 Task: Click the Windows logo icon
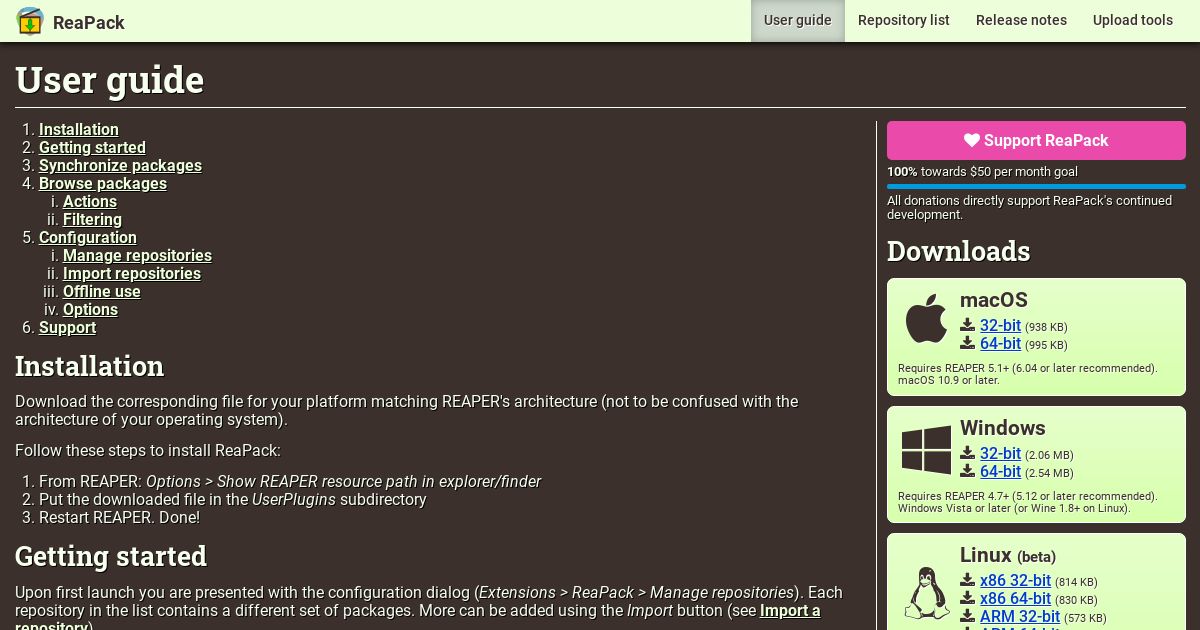(927, 450)
